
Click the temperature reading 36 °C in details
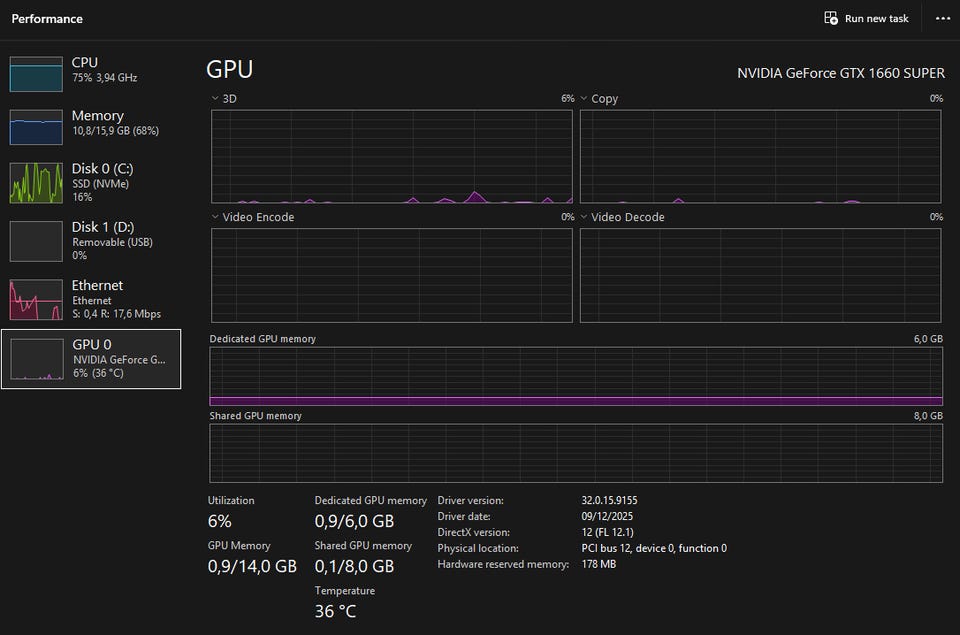pos(335,611)
